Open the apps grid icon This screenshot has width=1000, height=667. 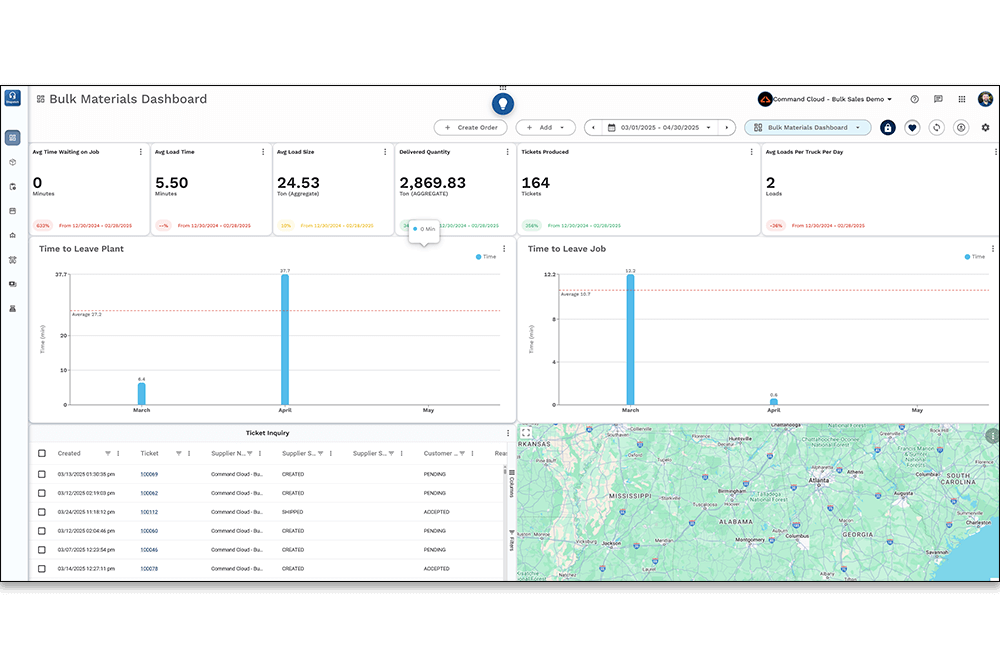pos(962,100)
